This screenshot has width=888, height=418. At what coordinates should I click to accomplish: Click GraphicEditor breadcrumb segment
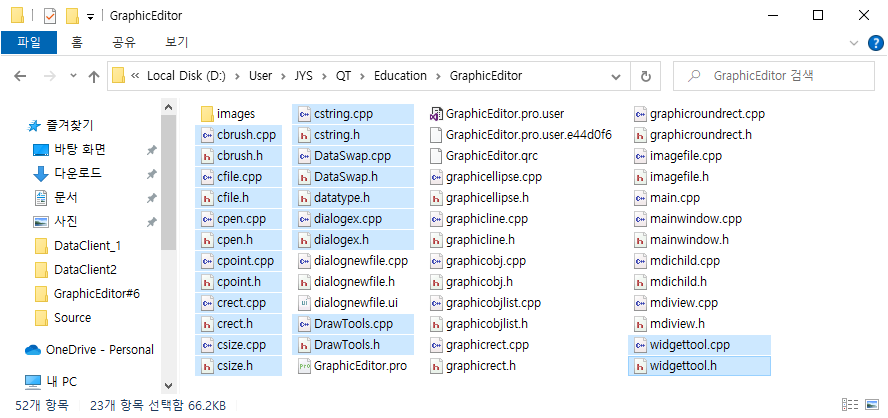[x=486, y=76]
